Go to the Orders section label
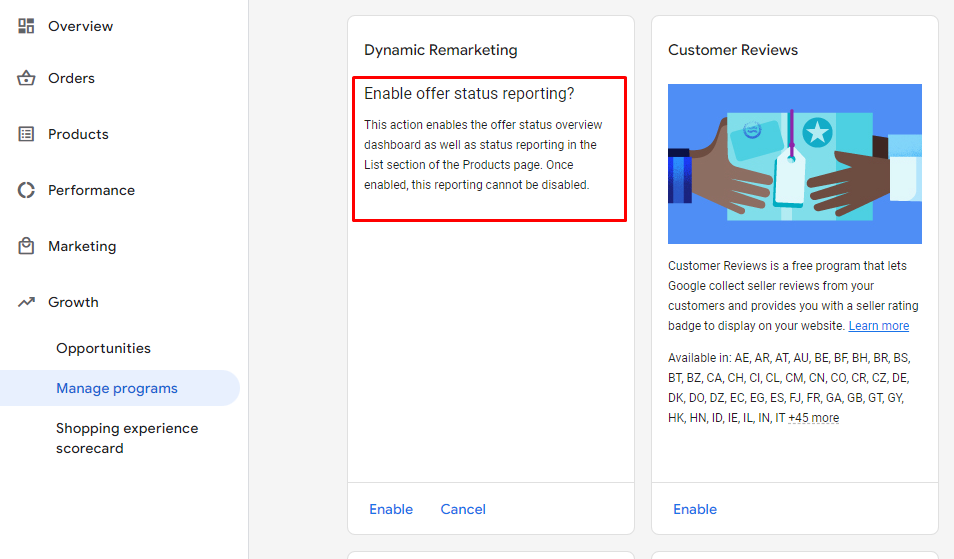954x559 pixels. click(x=71, y=79)
